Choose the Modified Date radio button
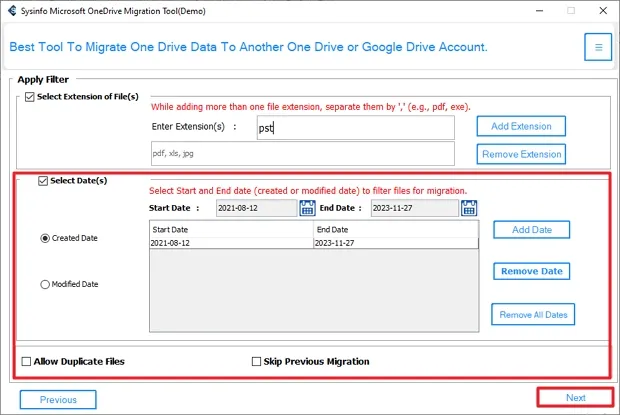The image size is (620, 415). [45, 284]
